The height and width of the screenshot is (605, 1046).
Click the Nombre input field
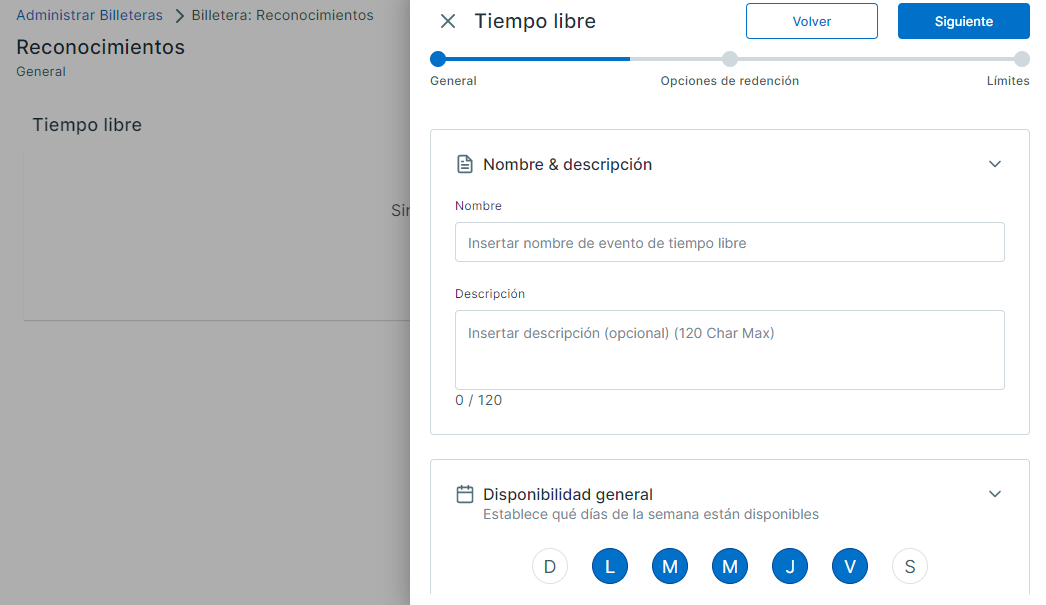point(729,242)
